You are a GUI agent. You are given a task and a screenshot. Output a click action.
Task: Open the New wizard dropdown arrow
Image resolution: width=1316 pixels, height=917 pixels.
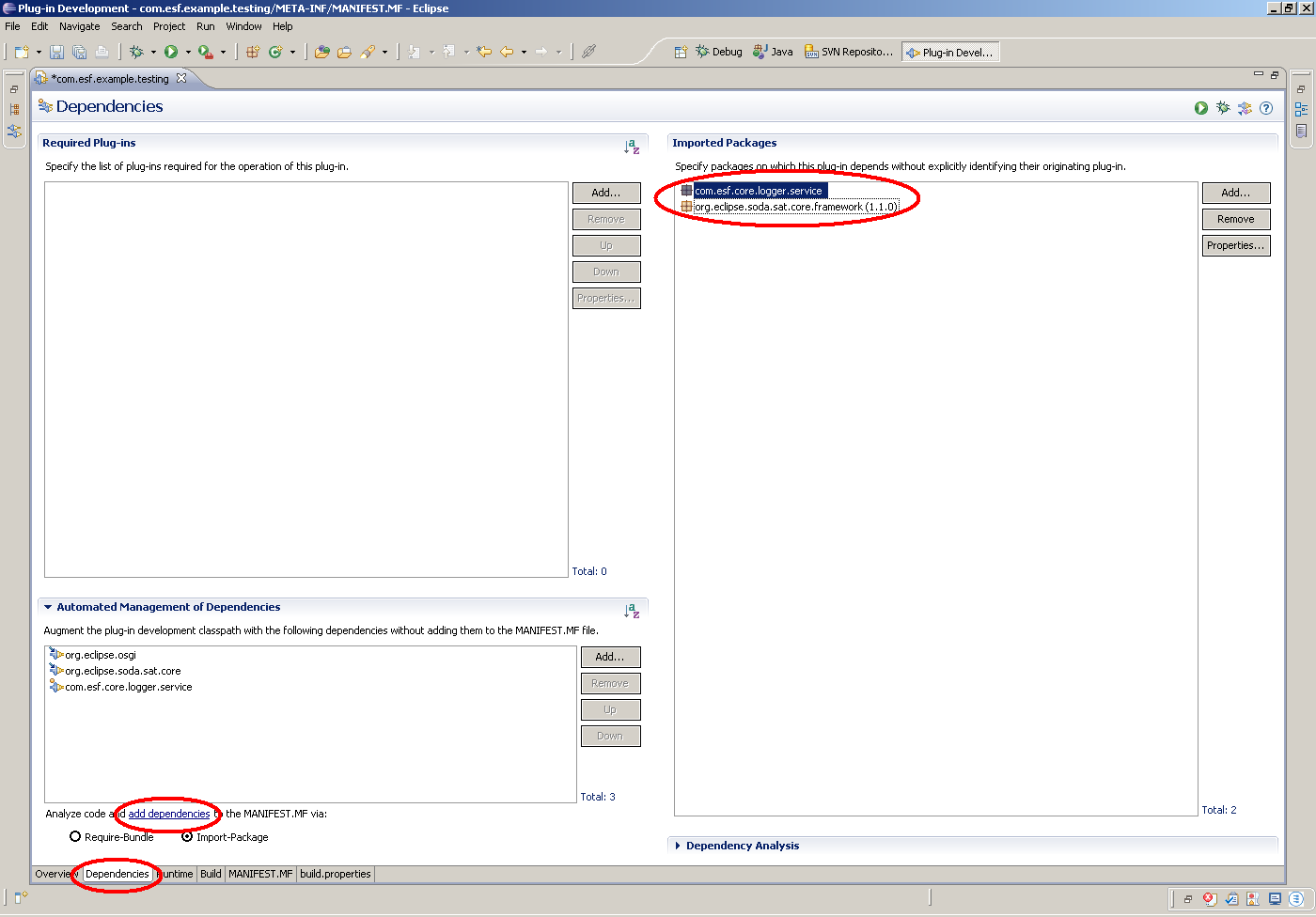[39, 52]
